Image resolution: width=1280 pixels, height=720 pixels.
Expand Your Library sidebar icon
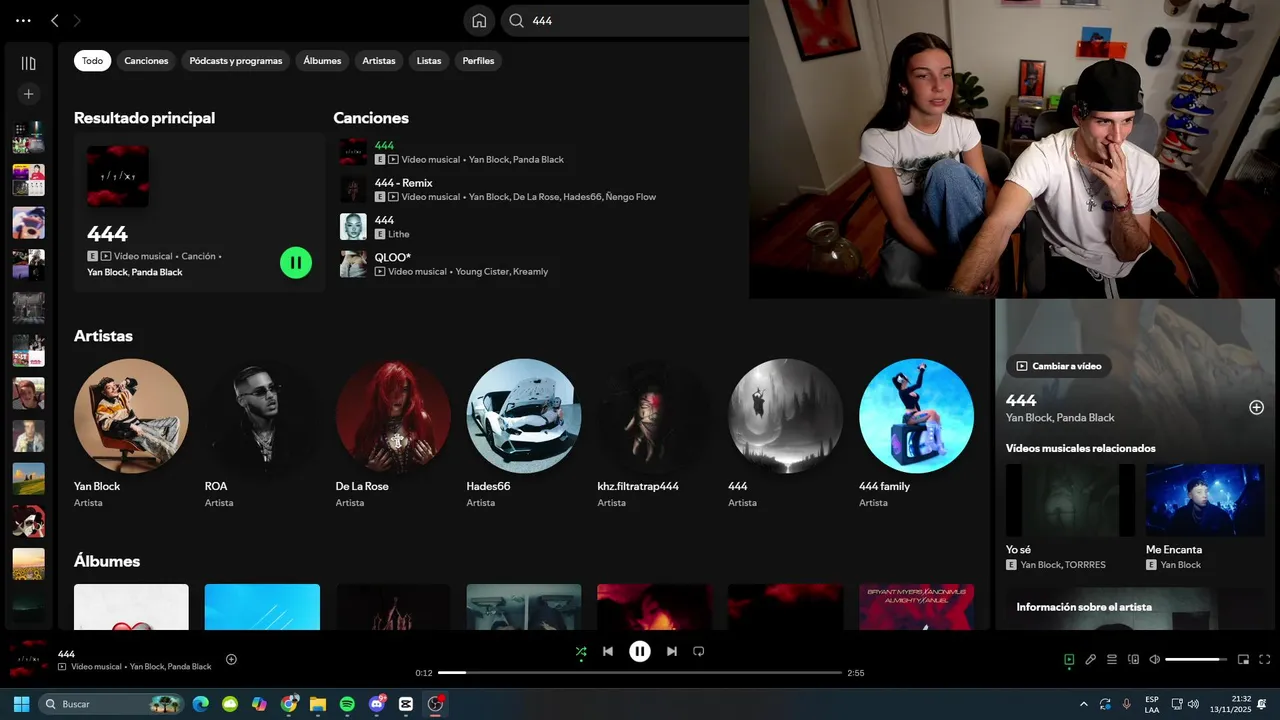28,63
